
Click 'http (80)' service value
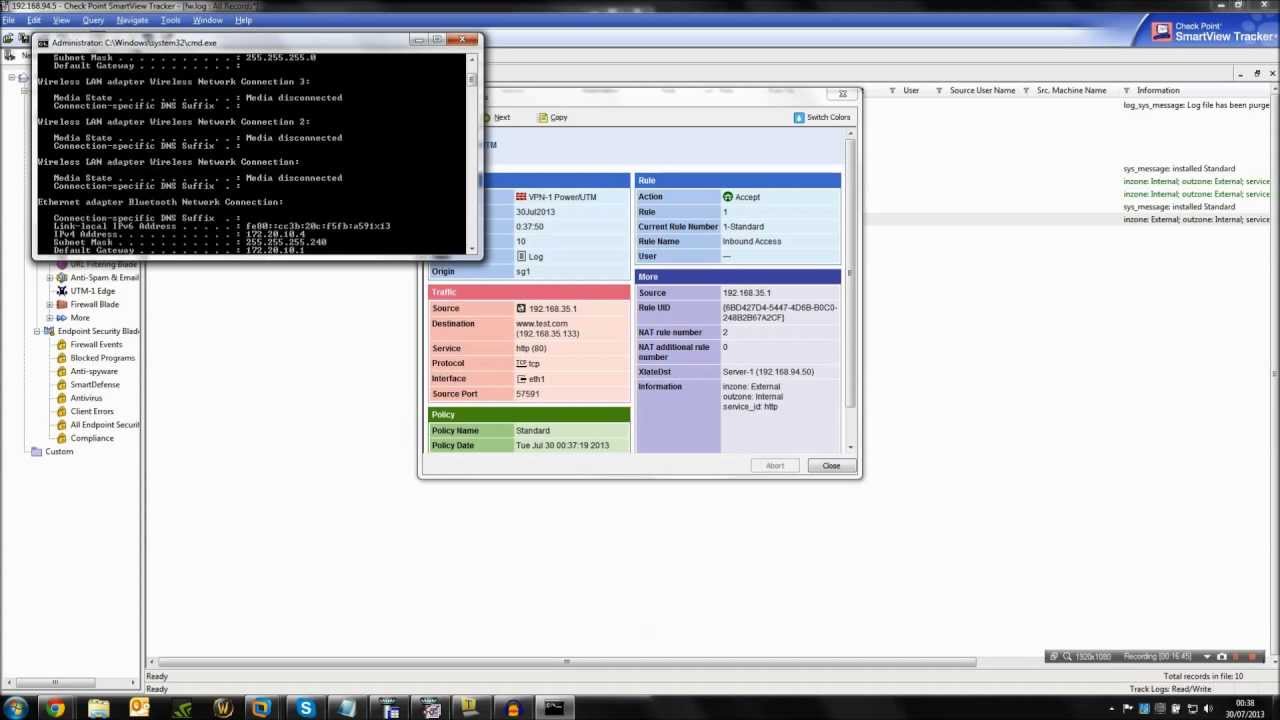point(531,348)
